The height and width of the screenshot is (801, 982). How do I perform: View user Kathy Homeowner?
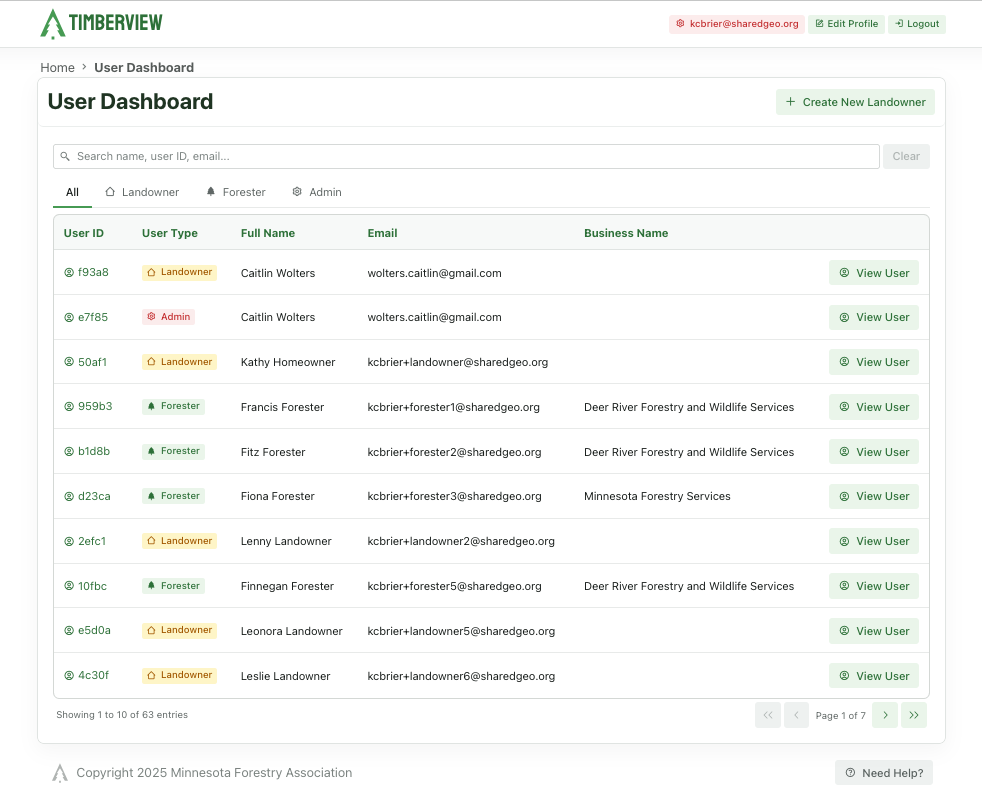[x=874, y=362]
